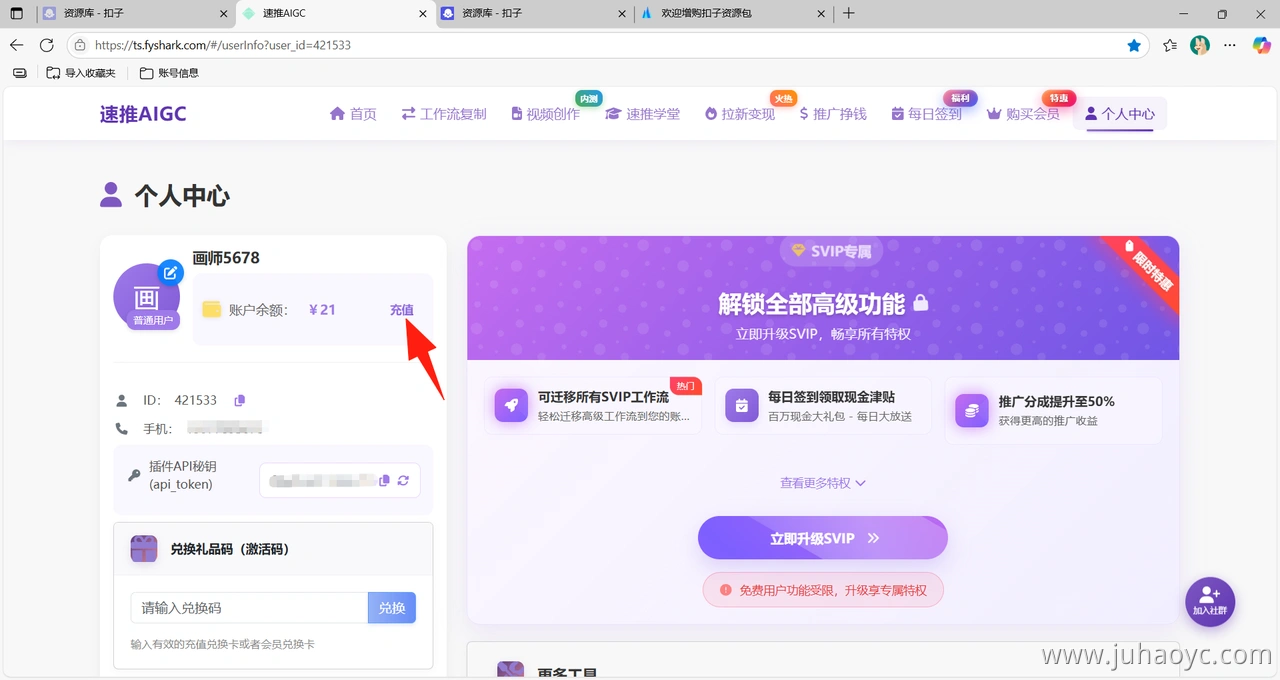
Task: Refresh the plugin API token
Action: tap(403, 481)
